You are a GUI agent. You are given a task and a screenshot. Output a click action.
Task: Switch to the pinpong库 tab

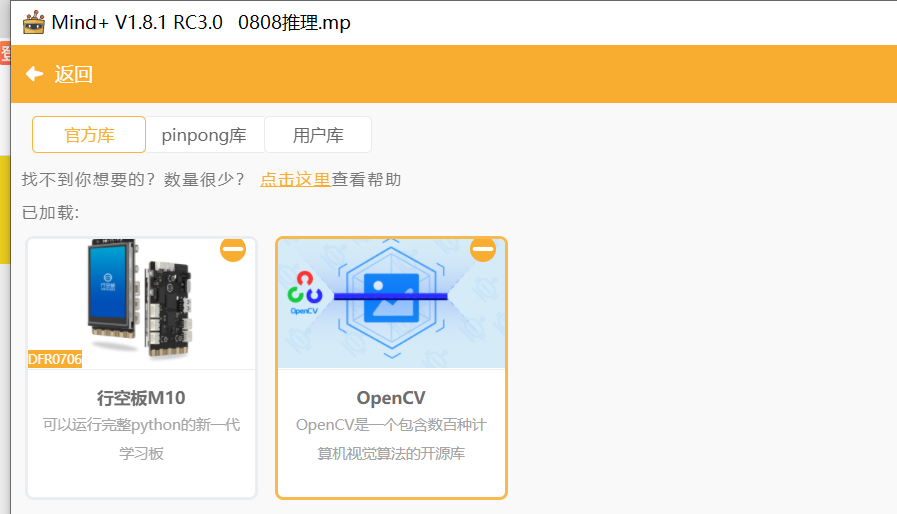coord(204,135)
